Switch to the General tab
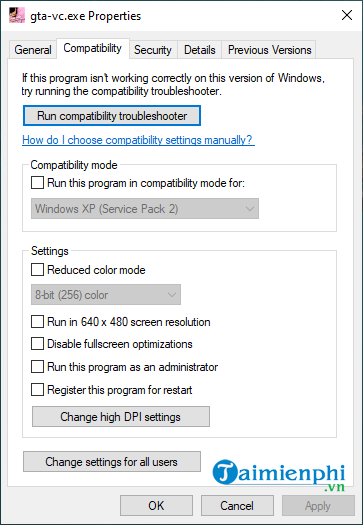 [x=33, y=50]
